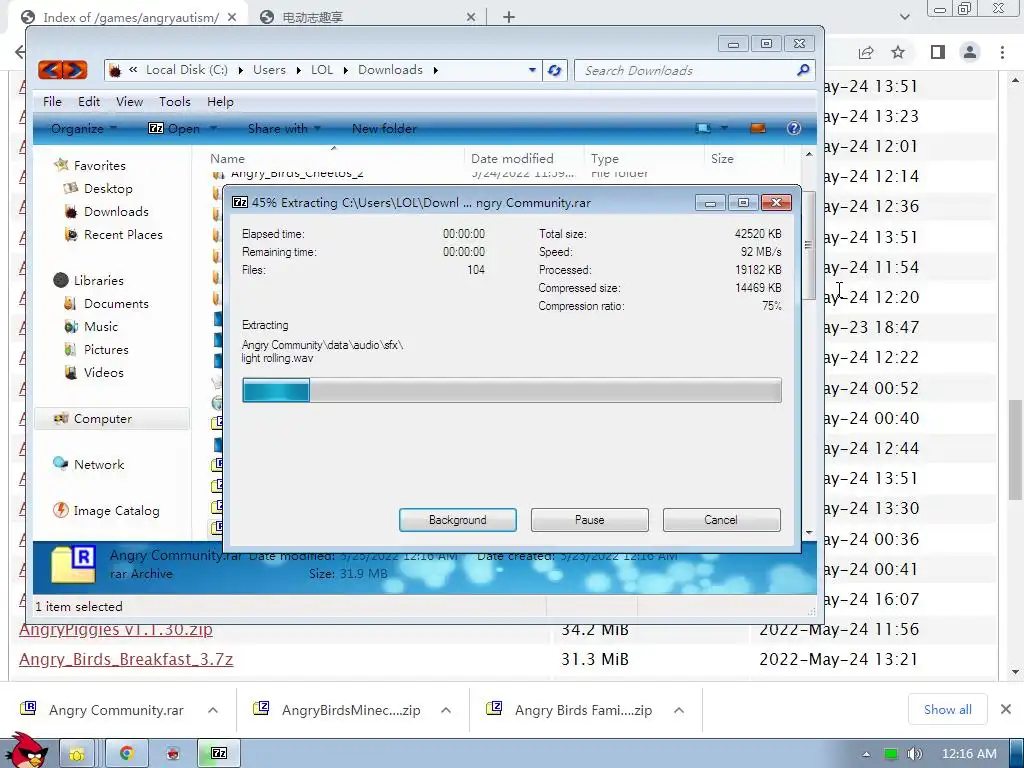Viewport: 1024px width, 768px height.
Task: Click the Explorer back arrow
Action: [50, 70]
